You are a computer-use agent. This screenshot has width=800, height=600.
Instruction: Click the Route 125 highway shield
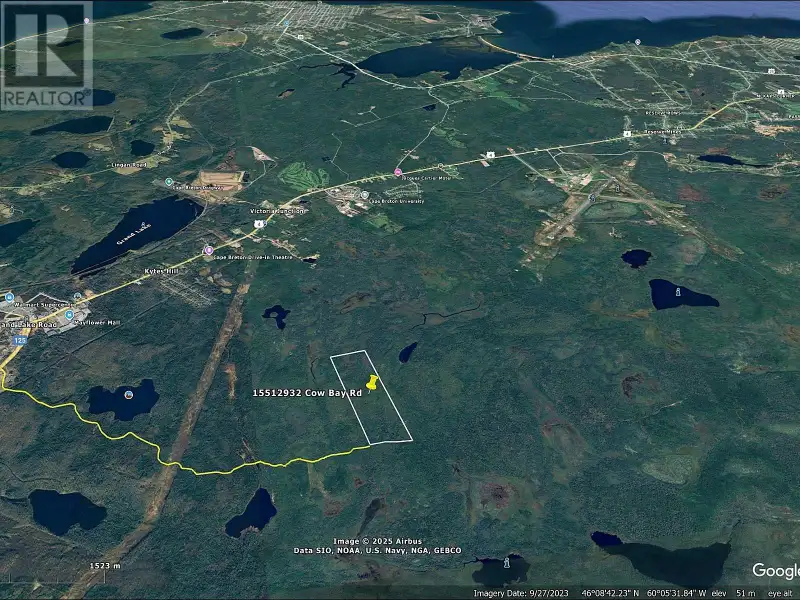tap(18, 340)
